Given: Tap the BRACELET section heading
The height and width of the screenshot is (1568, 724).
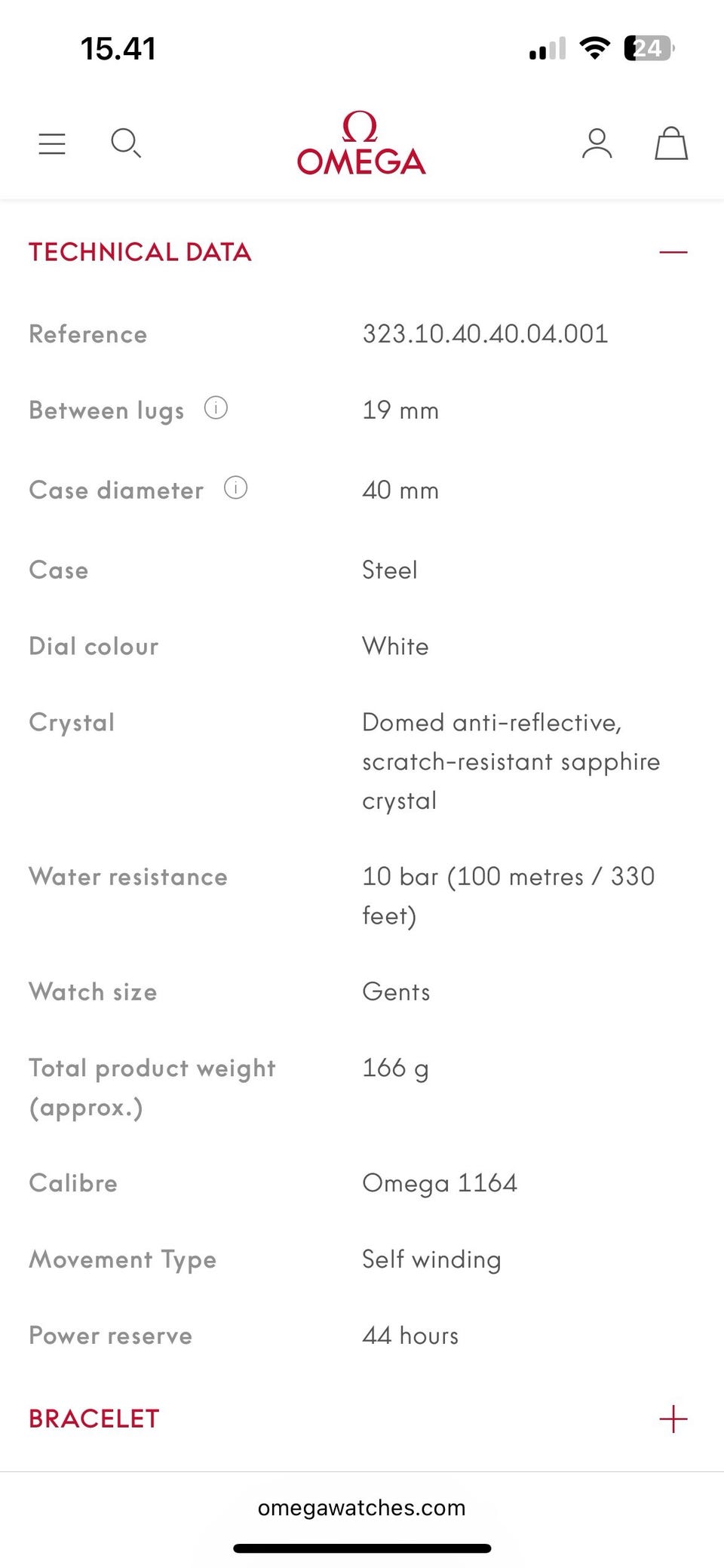Looking at the screenshot, I should [x=94, y=1419].
